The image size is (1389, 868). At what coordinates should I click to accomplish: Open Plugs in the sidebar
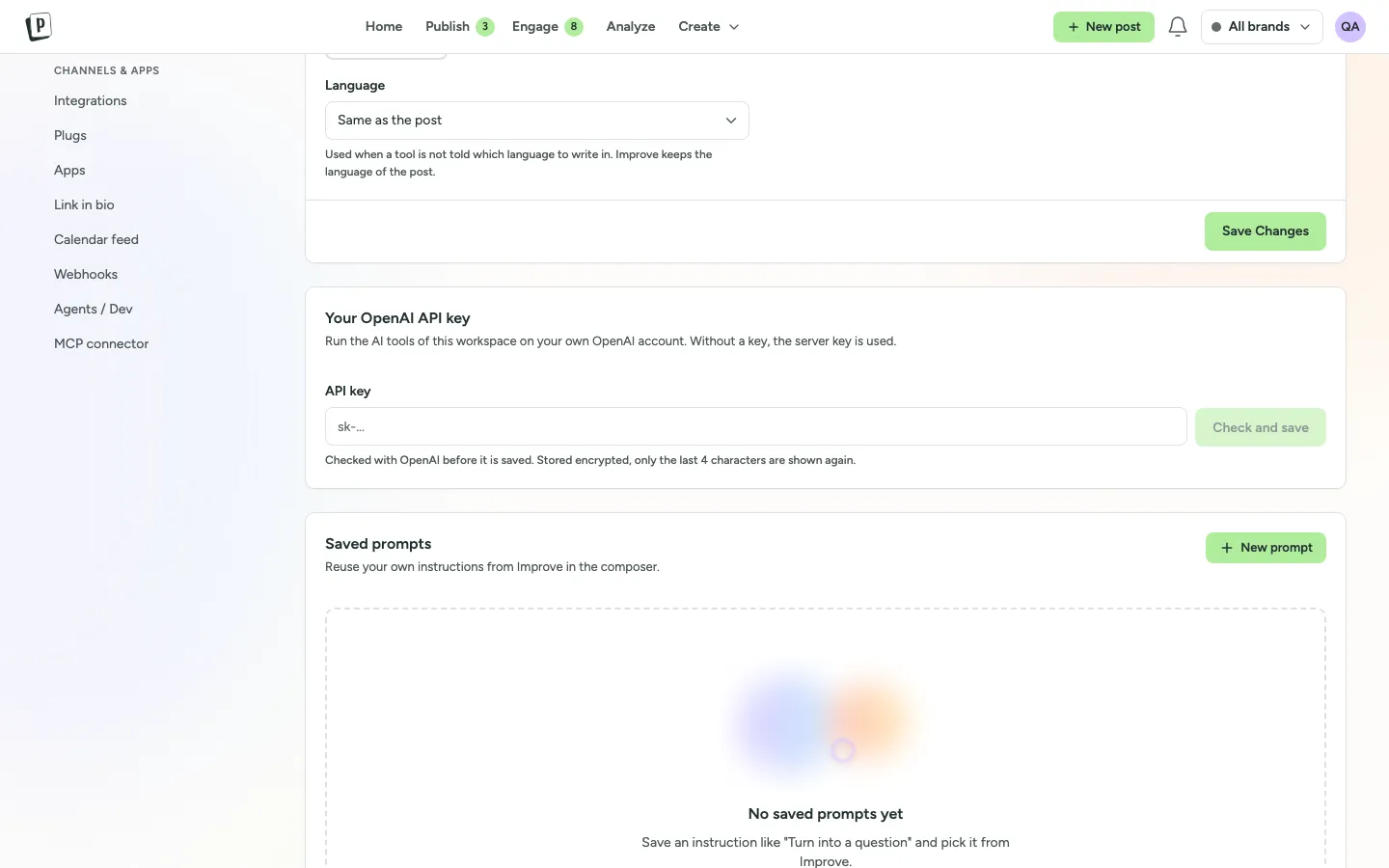point(70,136)
